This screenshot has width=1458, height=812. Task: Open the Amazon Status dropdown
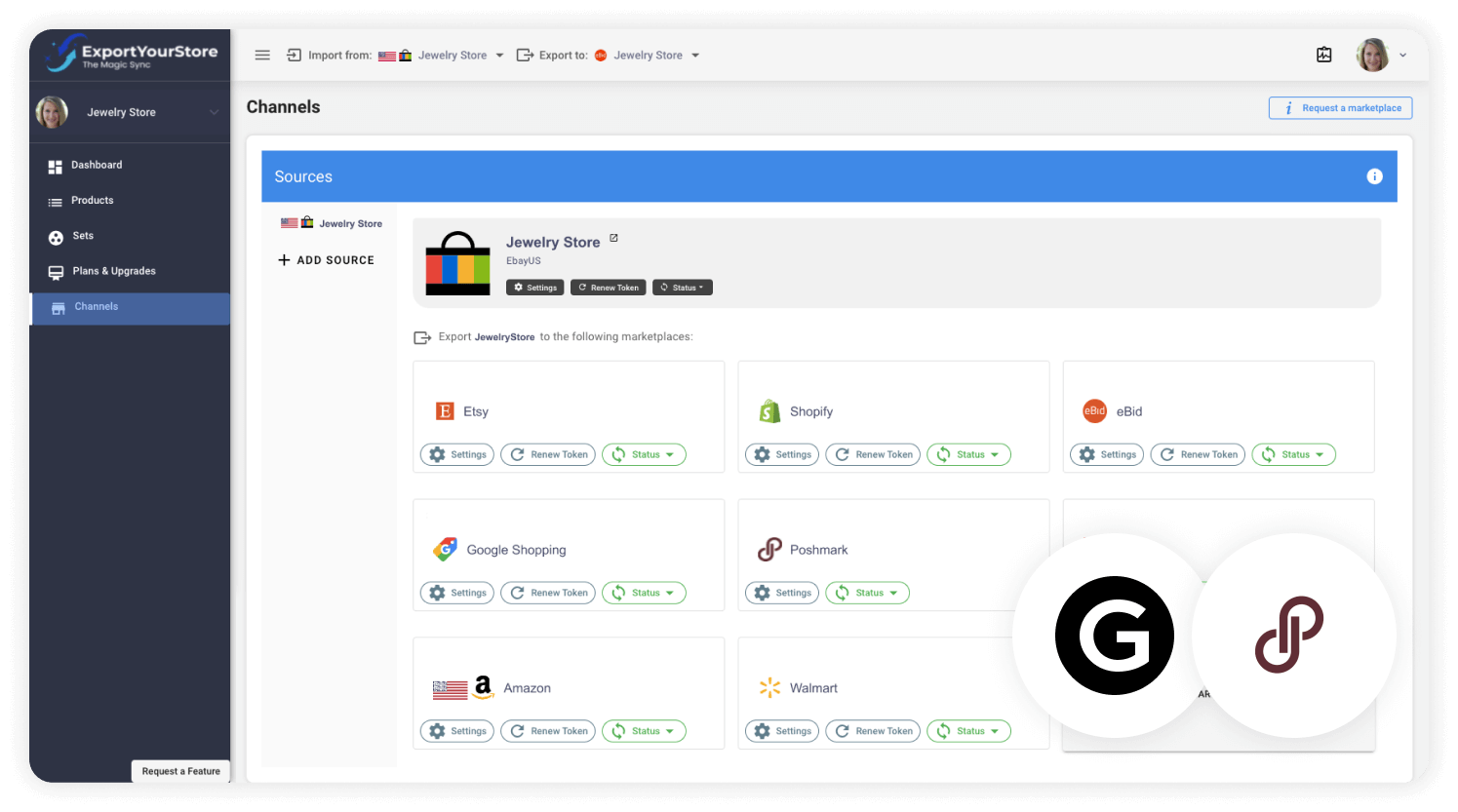click(644, 731)
